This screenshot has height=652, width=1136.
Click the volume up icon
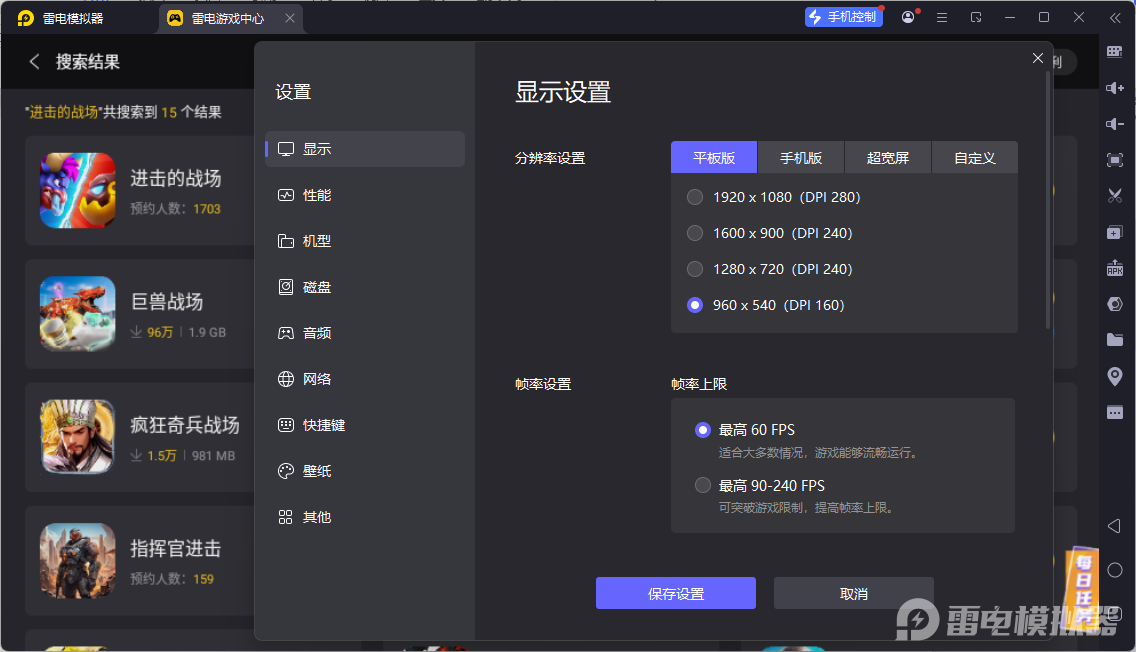pos(1115,88)
